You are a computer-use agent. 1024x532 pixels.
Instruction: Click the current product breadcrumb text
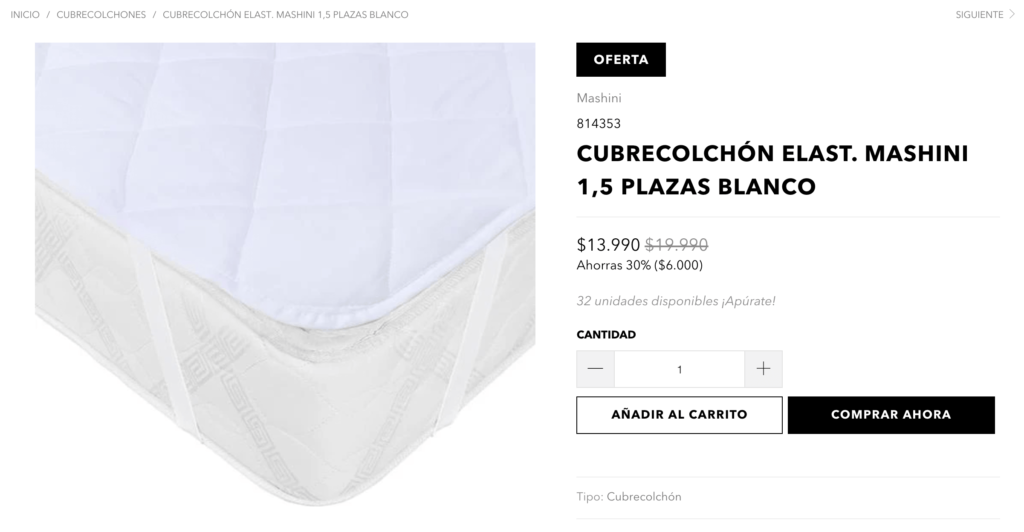pyautogui.click(x=285, y=14)
